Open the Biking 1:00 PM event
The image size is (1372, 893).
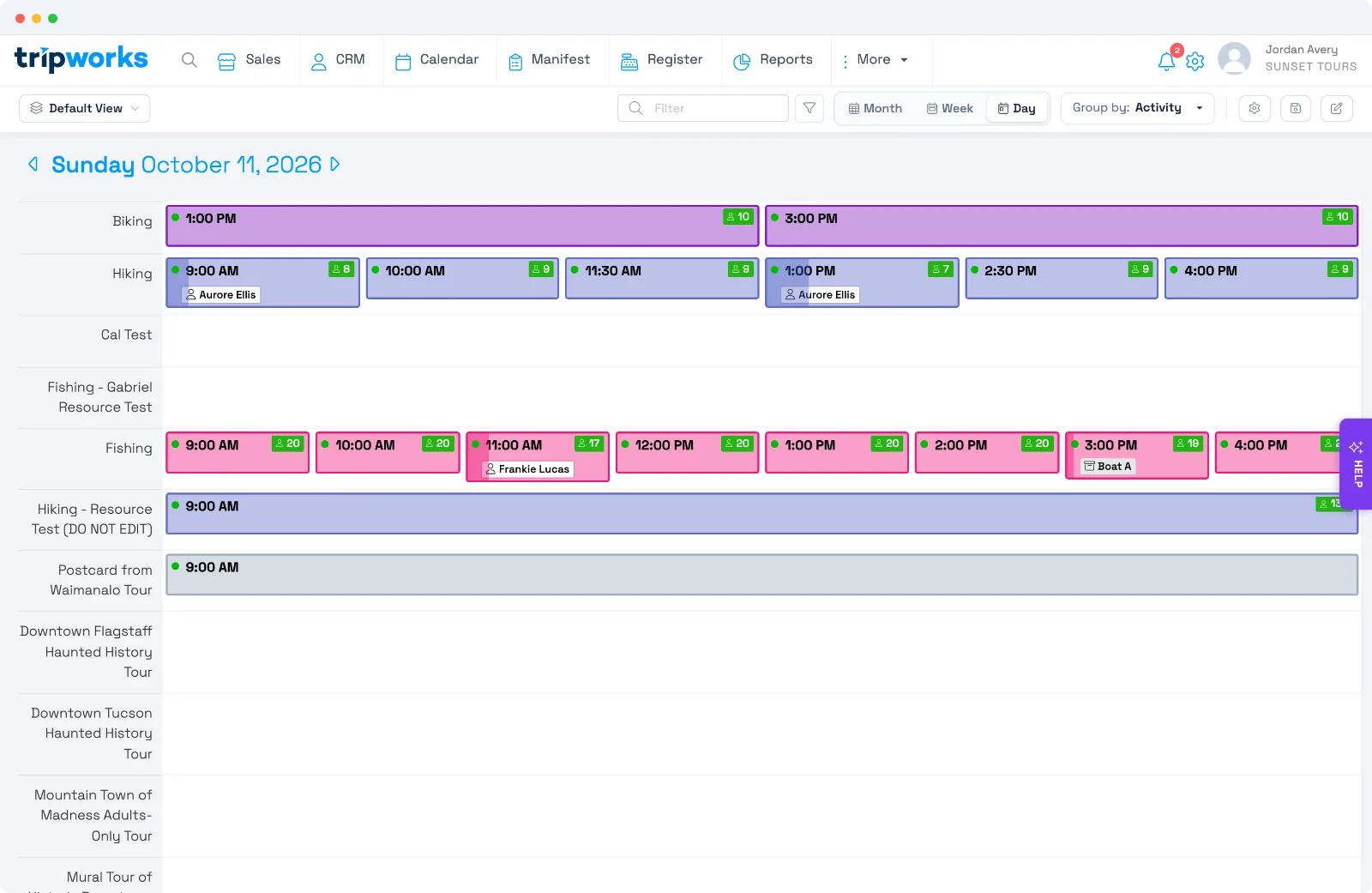pos(461,226)
